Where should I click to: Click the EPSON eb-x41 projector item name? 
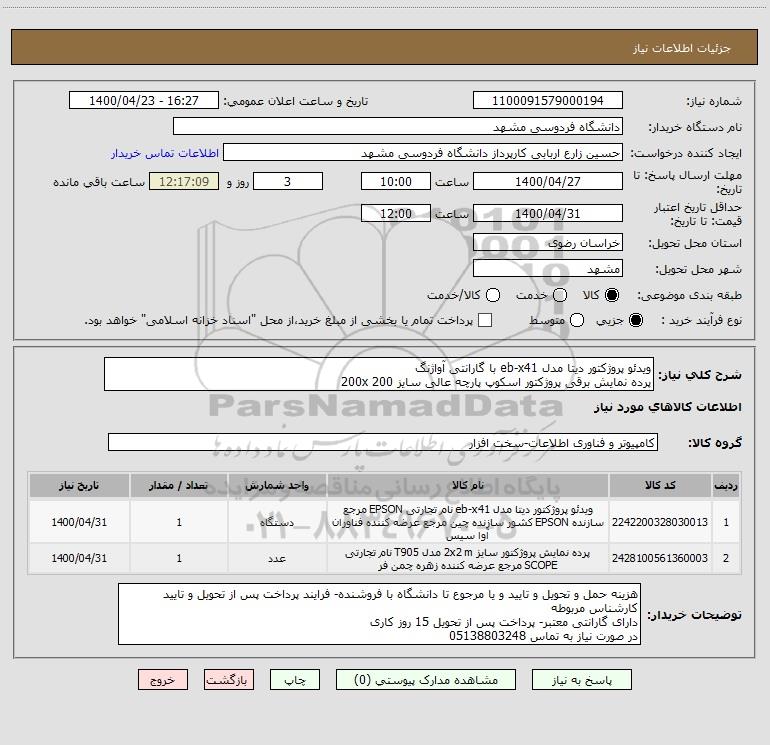pos(468,522)
